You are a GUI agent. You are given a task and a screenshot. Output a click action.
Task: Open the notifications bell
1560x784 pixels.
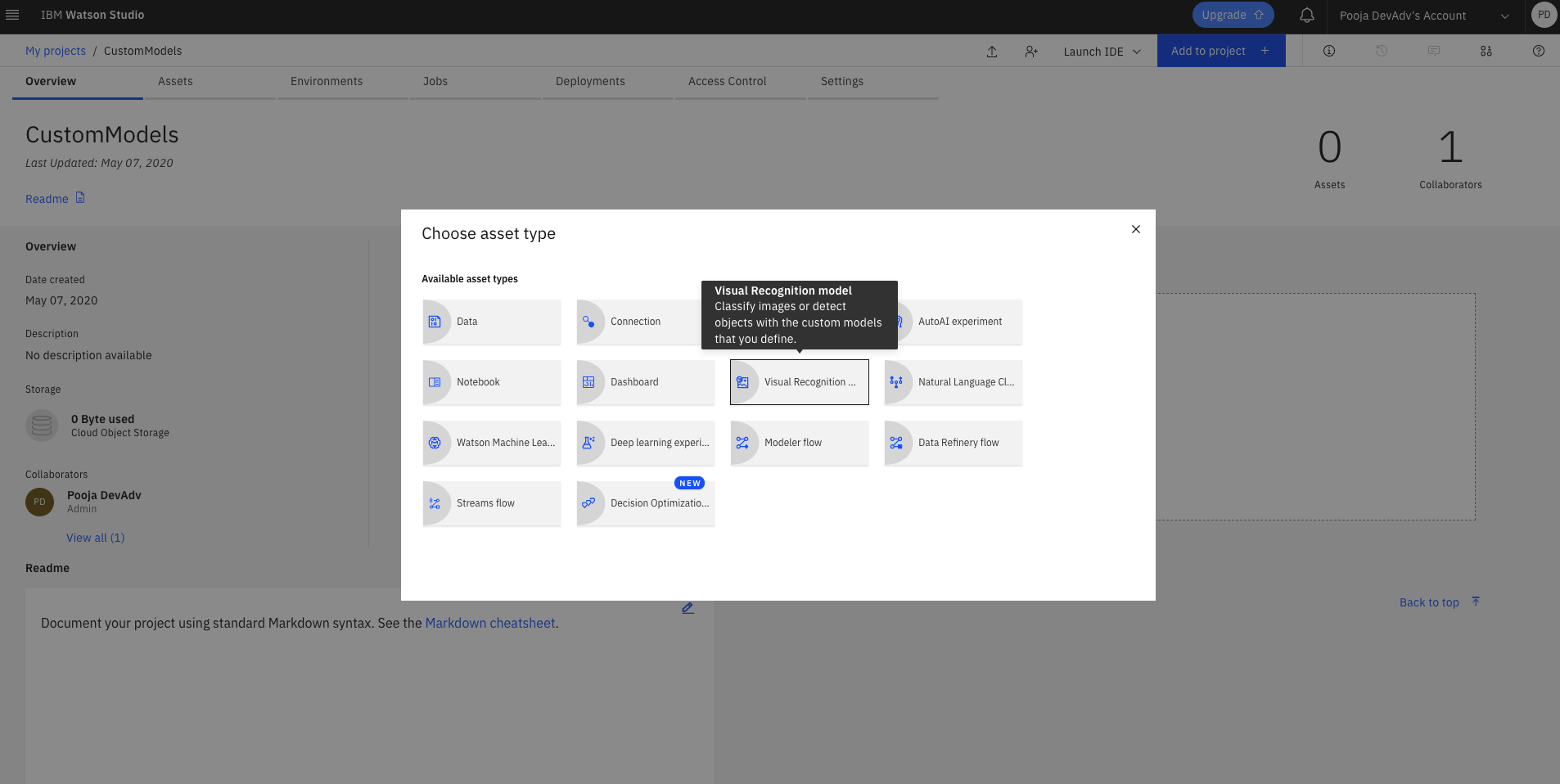pos(1307,15)
